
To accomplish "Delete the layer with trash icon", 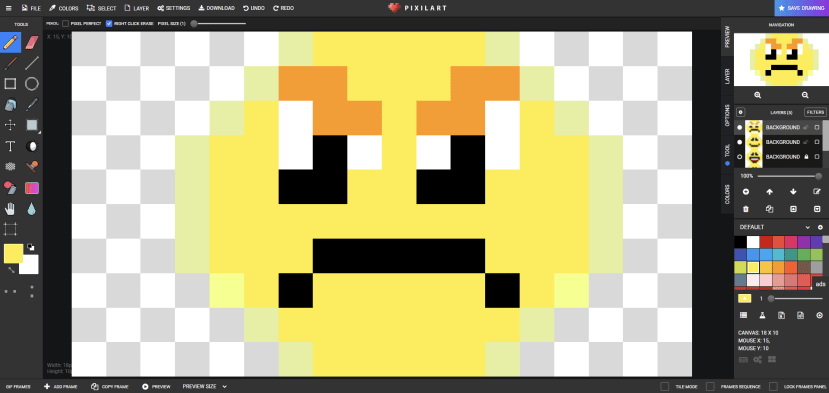I will pos(746,209).
